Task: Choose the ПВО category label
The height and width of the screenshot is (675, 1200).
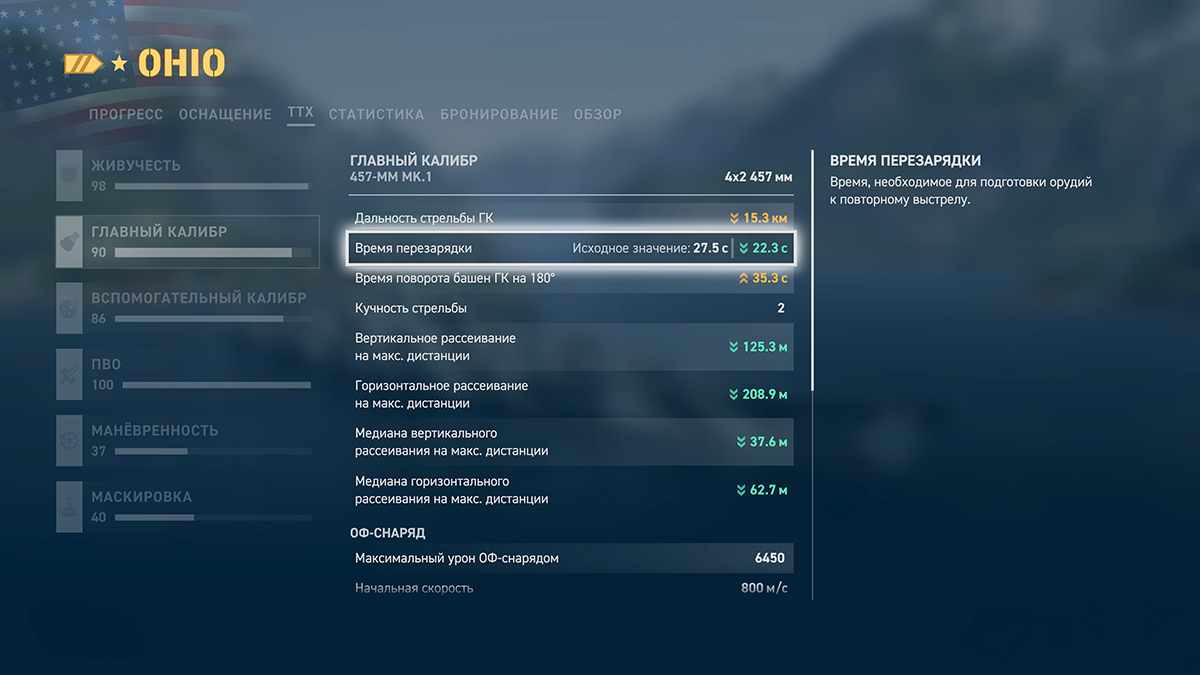Action: coord(106,365)
